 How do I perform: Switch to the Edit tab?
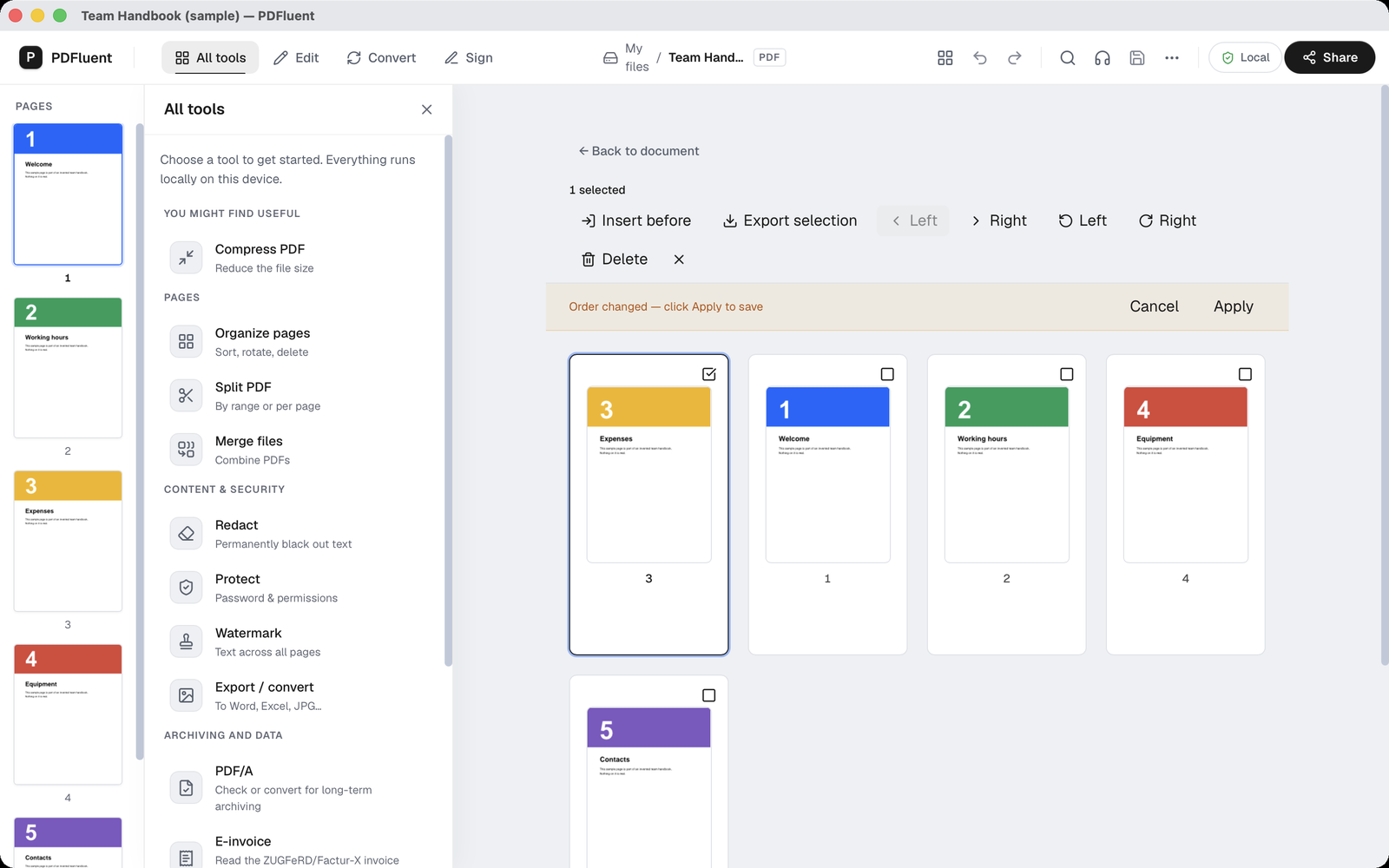coord(296,57)
